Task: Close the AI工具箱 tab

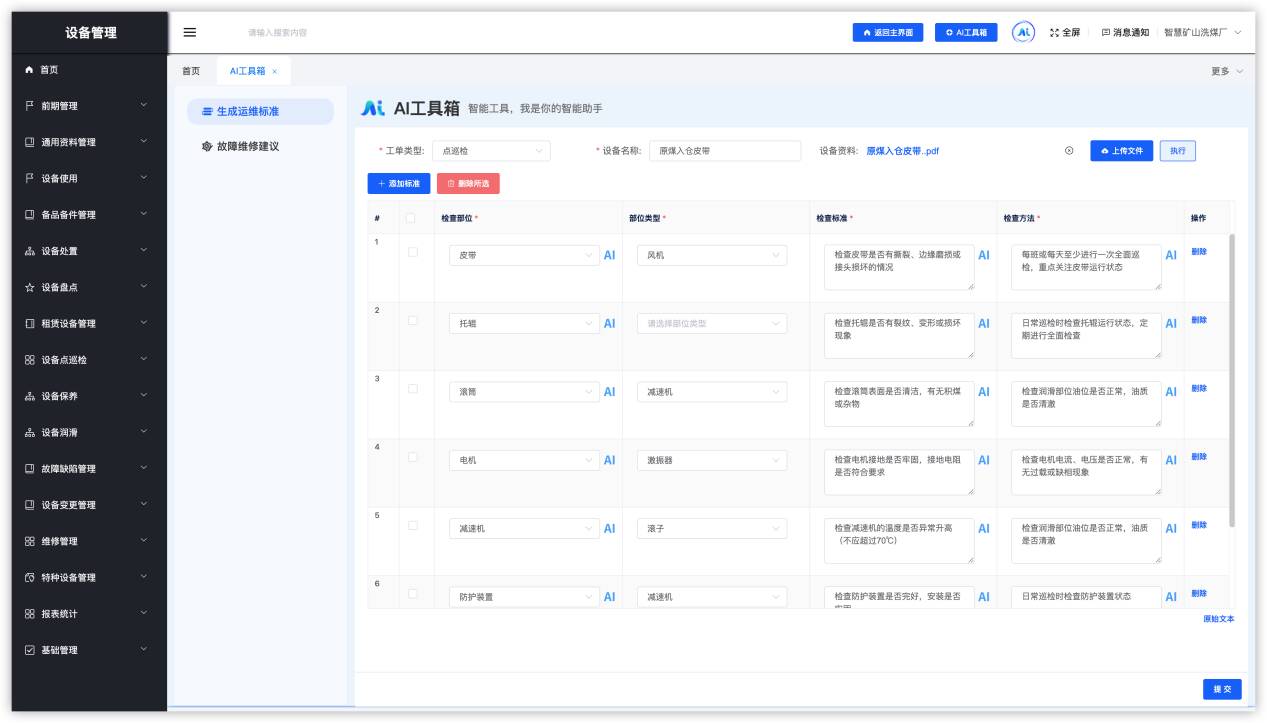Action: pyautogui.click(x=275, y=72)
